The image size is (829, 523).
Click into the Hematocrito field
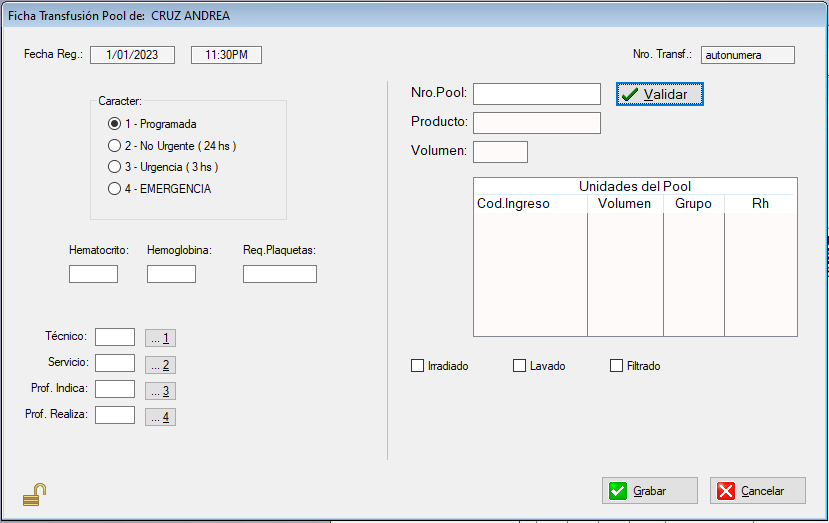pyautogui.click(x=93, y=274)
